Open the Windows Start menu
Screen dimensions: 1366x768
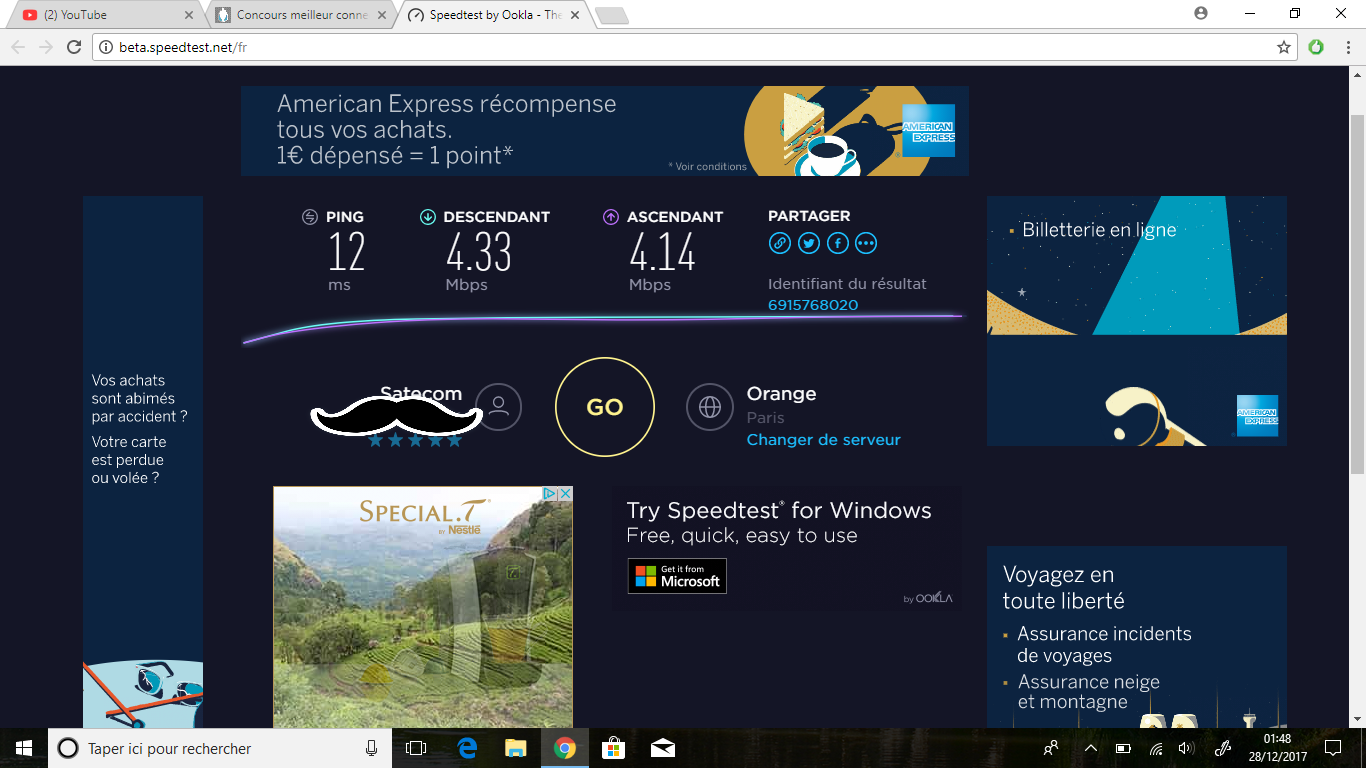24,748
